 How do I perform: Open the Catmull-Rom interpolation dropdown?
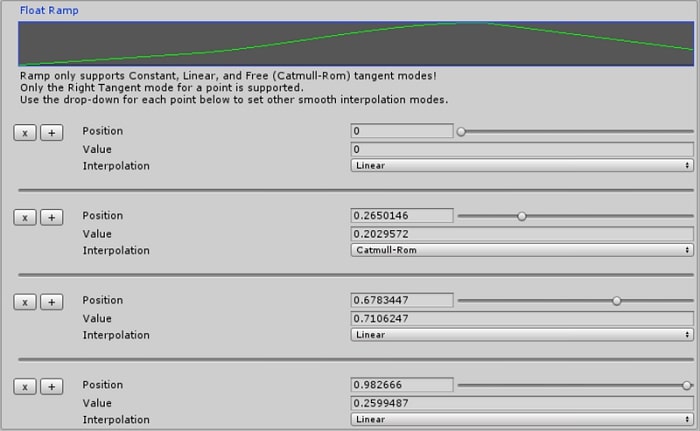click(x=522, y=250)
